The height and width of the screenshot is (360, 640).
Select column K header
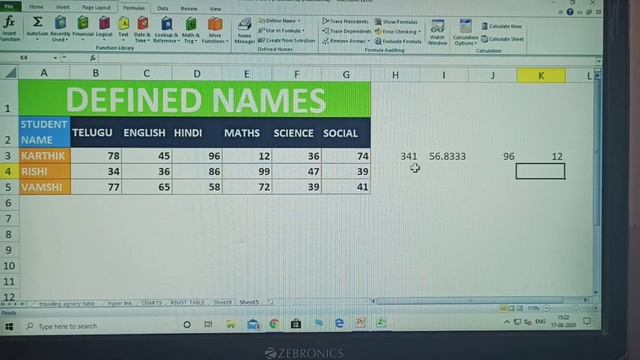(x=541, y=76)
